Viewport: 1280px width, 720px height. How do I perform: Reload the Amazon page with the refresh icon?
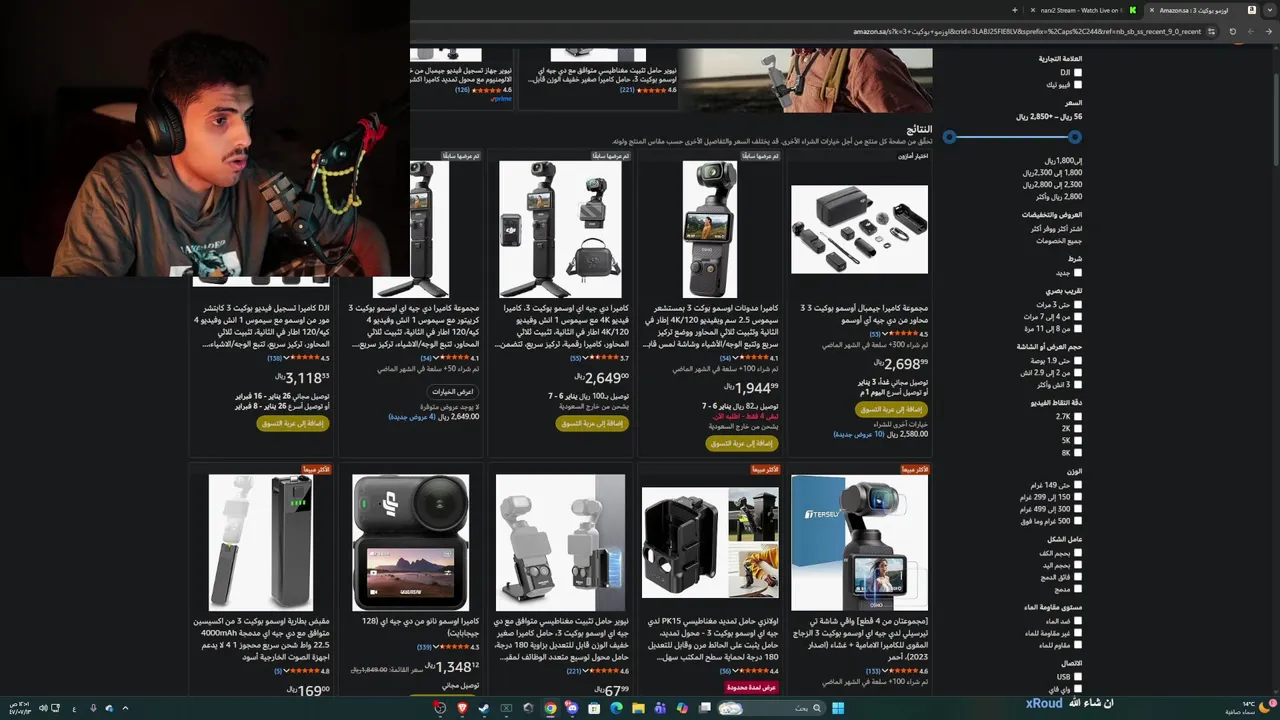(1233, 31)
